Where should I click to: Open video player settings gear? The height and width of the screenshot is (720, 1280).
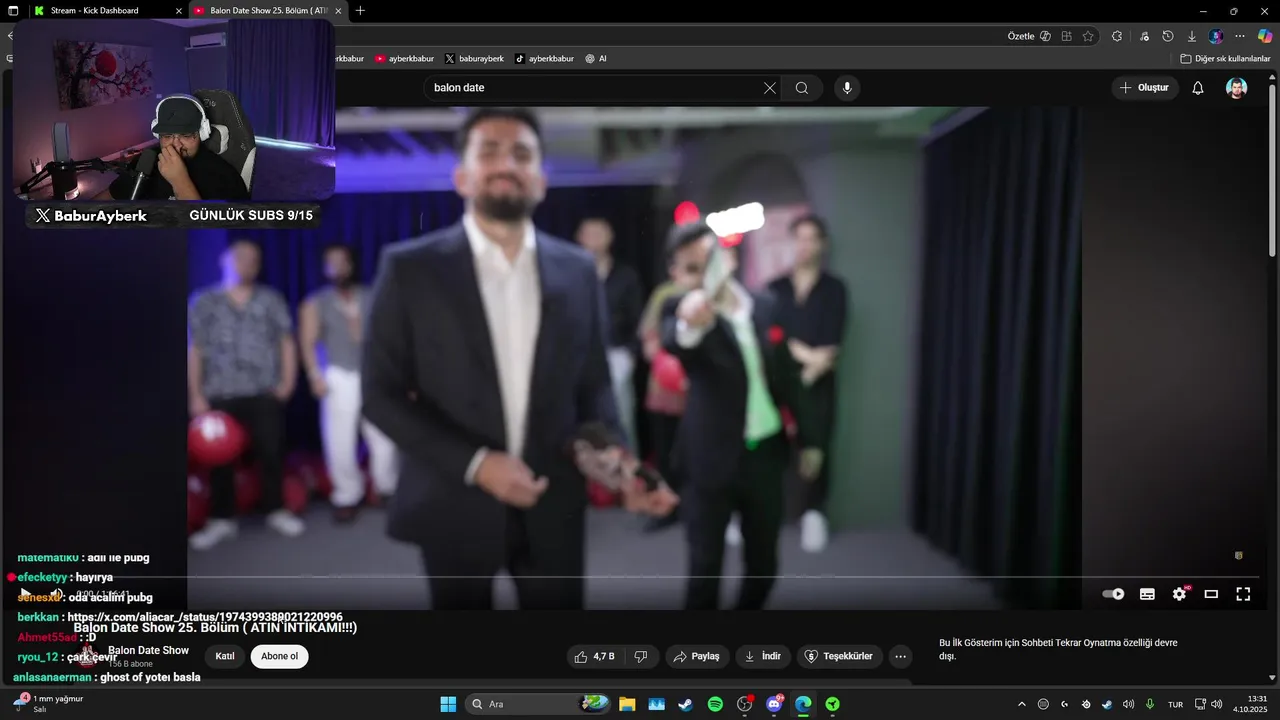(1180, 594)
